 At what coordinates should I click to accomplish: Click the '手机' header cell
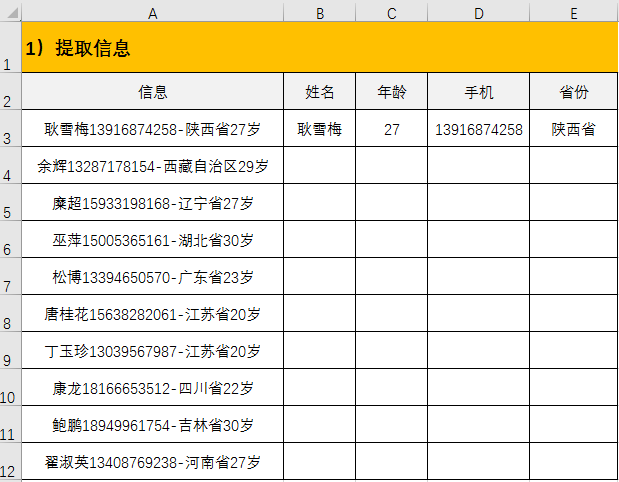[478, 91]
